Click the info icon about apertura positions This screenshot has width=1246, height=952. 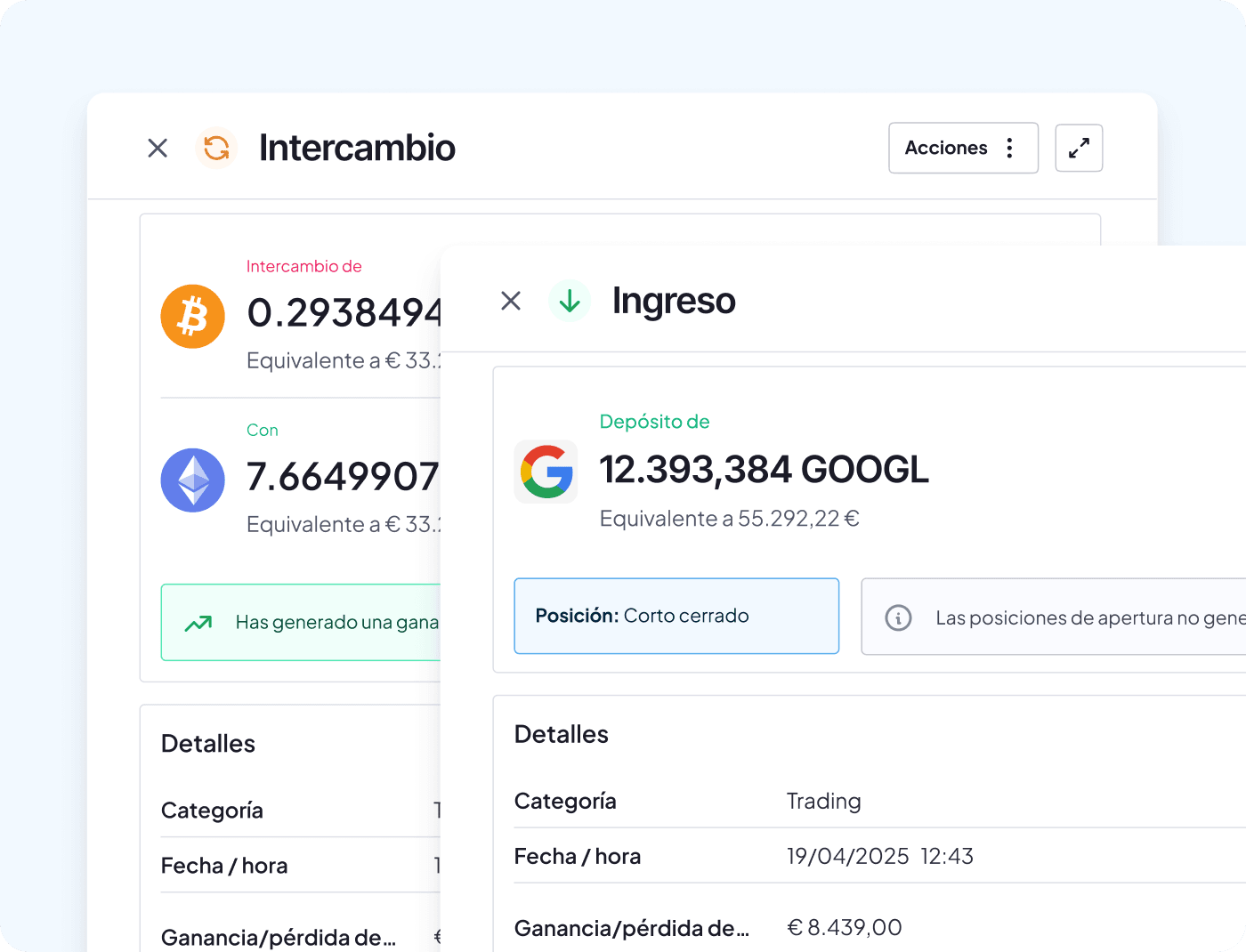899,617
